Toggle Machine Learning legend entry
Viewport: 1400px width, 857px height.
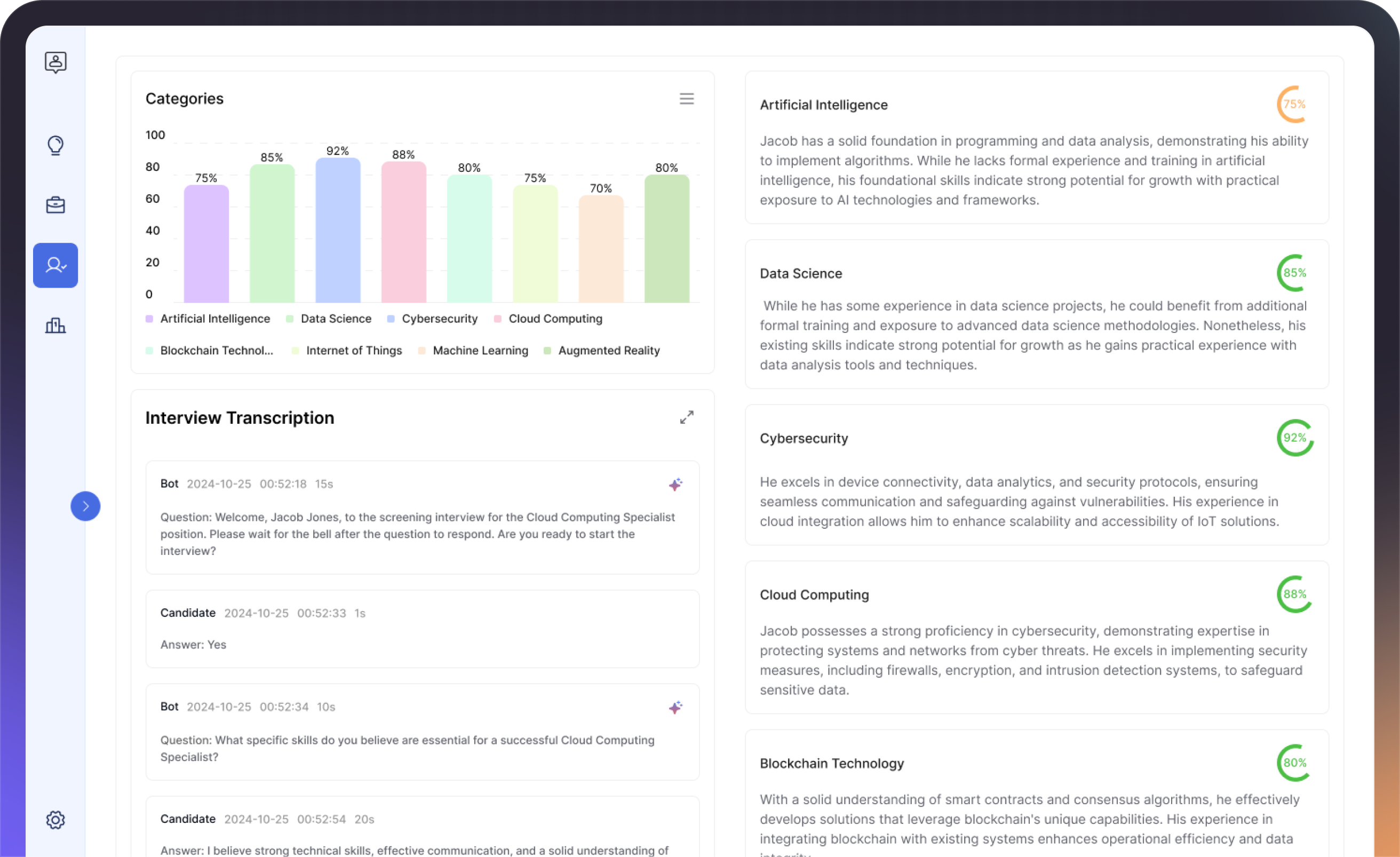[x=480, y=351]
